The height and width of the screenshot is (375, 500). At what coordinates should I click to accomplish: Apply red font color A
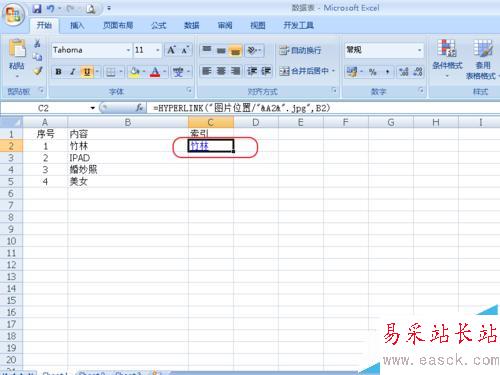coord(155,72)
